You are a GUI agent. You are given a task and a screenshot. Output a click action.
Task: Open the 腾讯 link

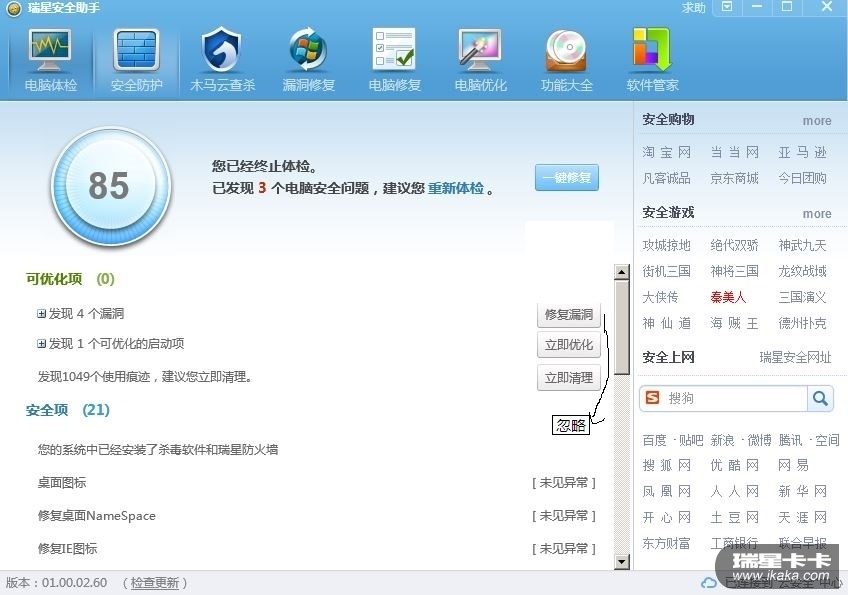click(x=791, y=440)
